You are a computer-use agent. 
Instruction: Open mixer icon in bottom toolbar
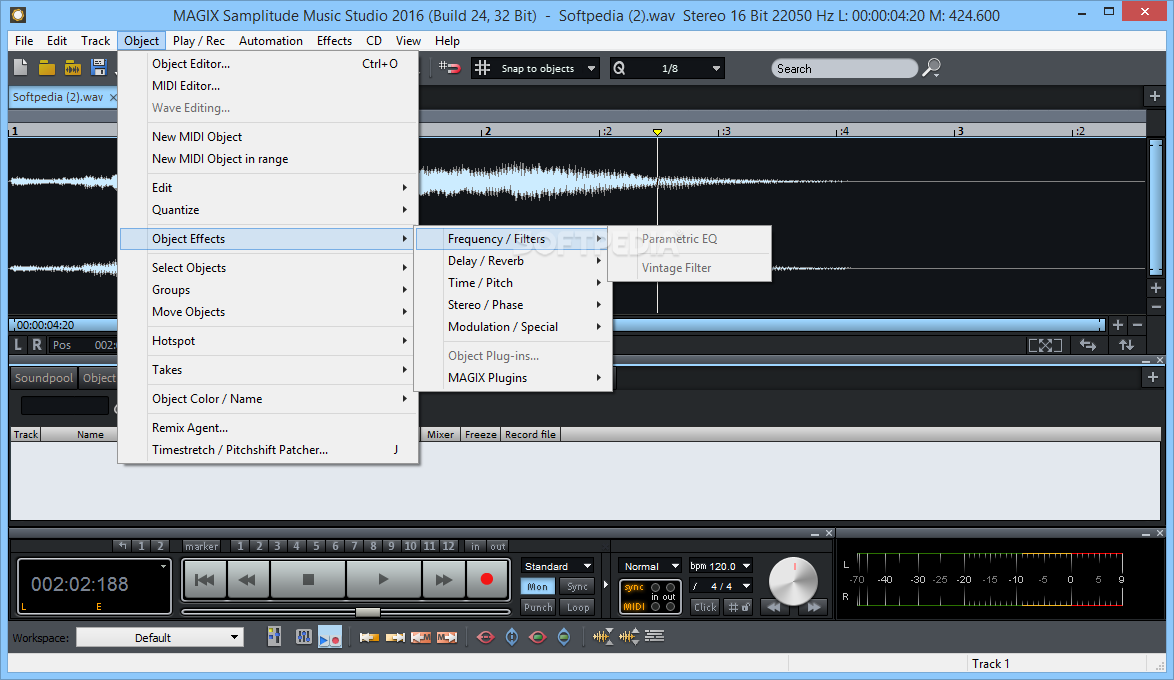(x=303, y=637)
